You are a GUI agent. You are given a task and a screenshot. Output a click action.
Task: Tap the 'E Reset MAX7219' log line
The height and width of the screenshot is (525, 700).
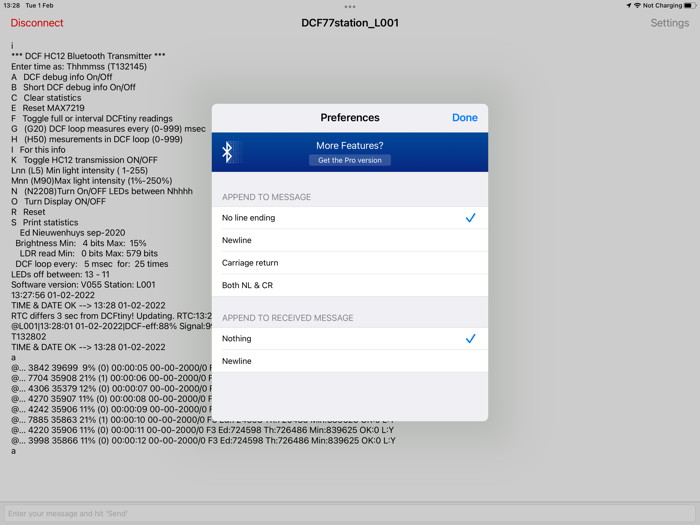pyautogui.click(x=48, y=108)
